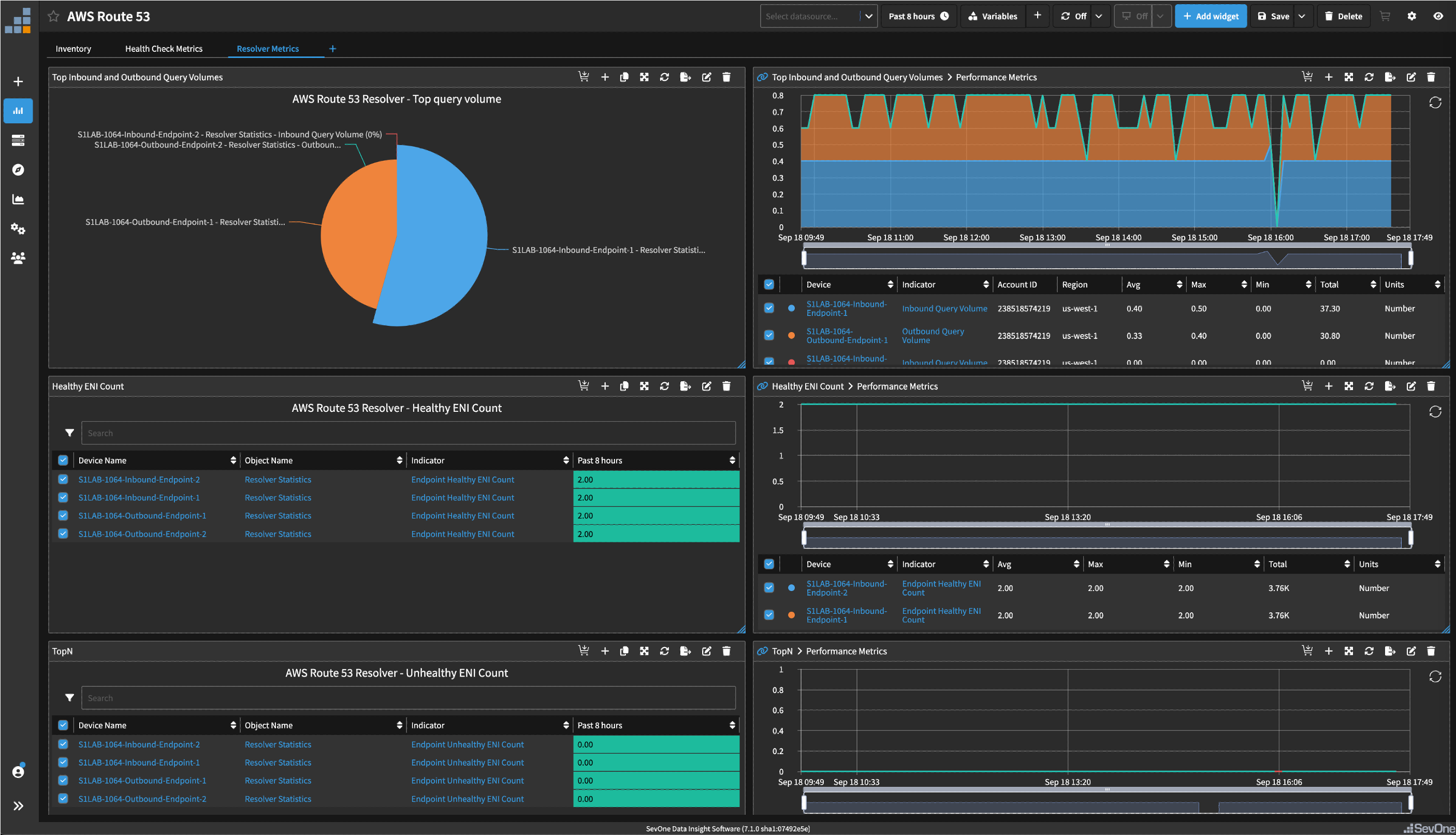Uncheck the select-all checkbox in Unhealthy ENI table
The image size is (1456, 835).
tap(63, 725)
